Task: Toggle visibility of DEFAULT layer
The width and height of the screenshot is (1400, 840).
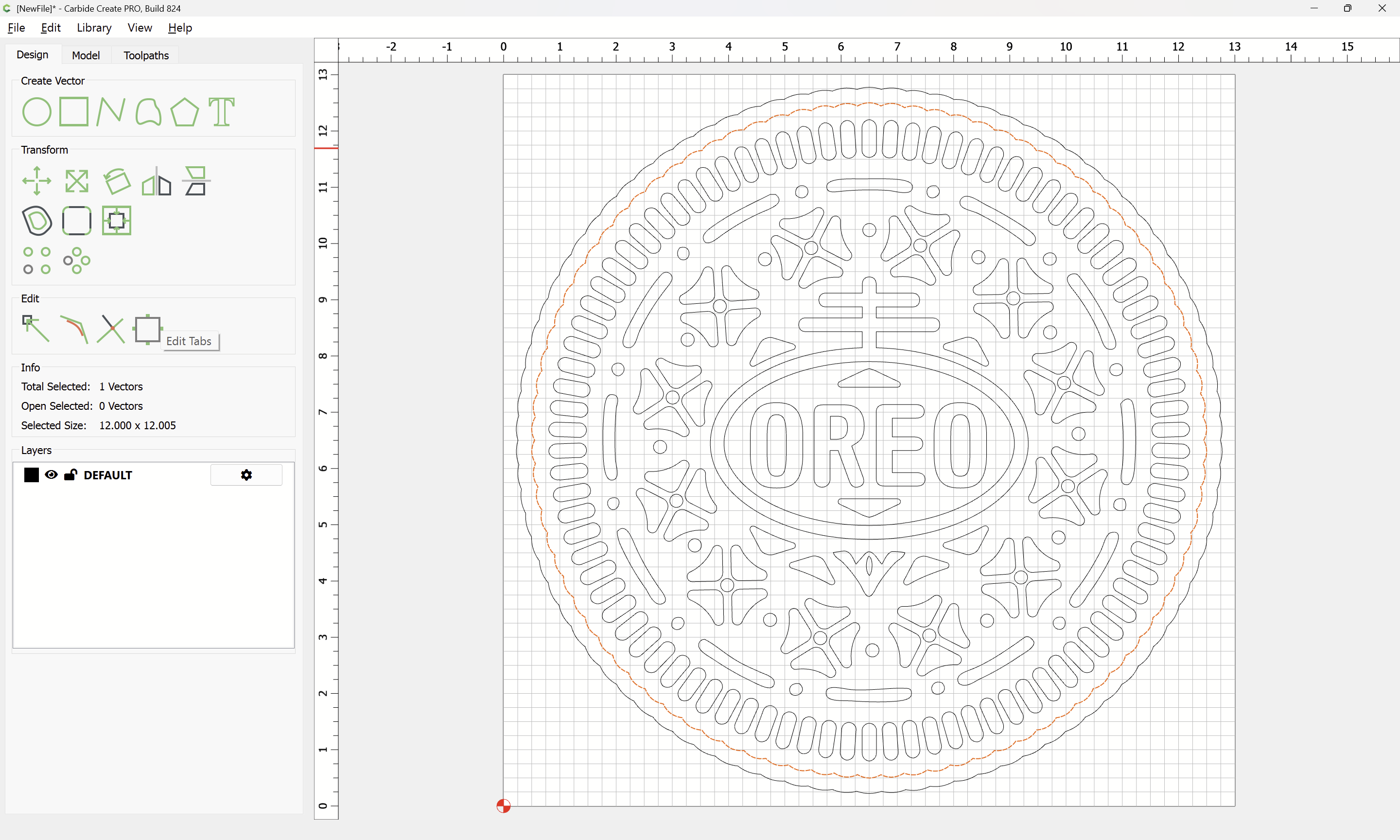Action: point(51,475)
